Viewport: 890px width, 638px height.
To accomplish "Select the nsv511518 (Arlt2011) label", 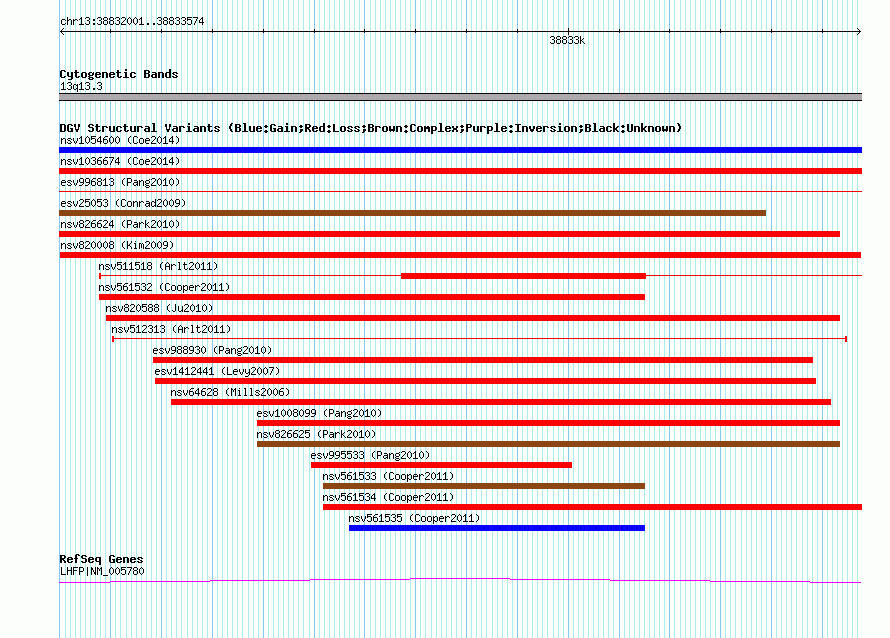I will (x=158, y=266).
